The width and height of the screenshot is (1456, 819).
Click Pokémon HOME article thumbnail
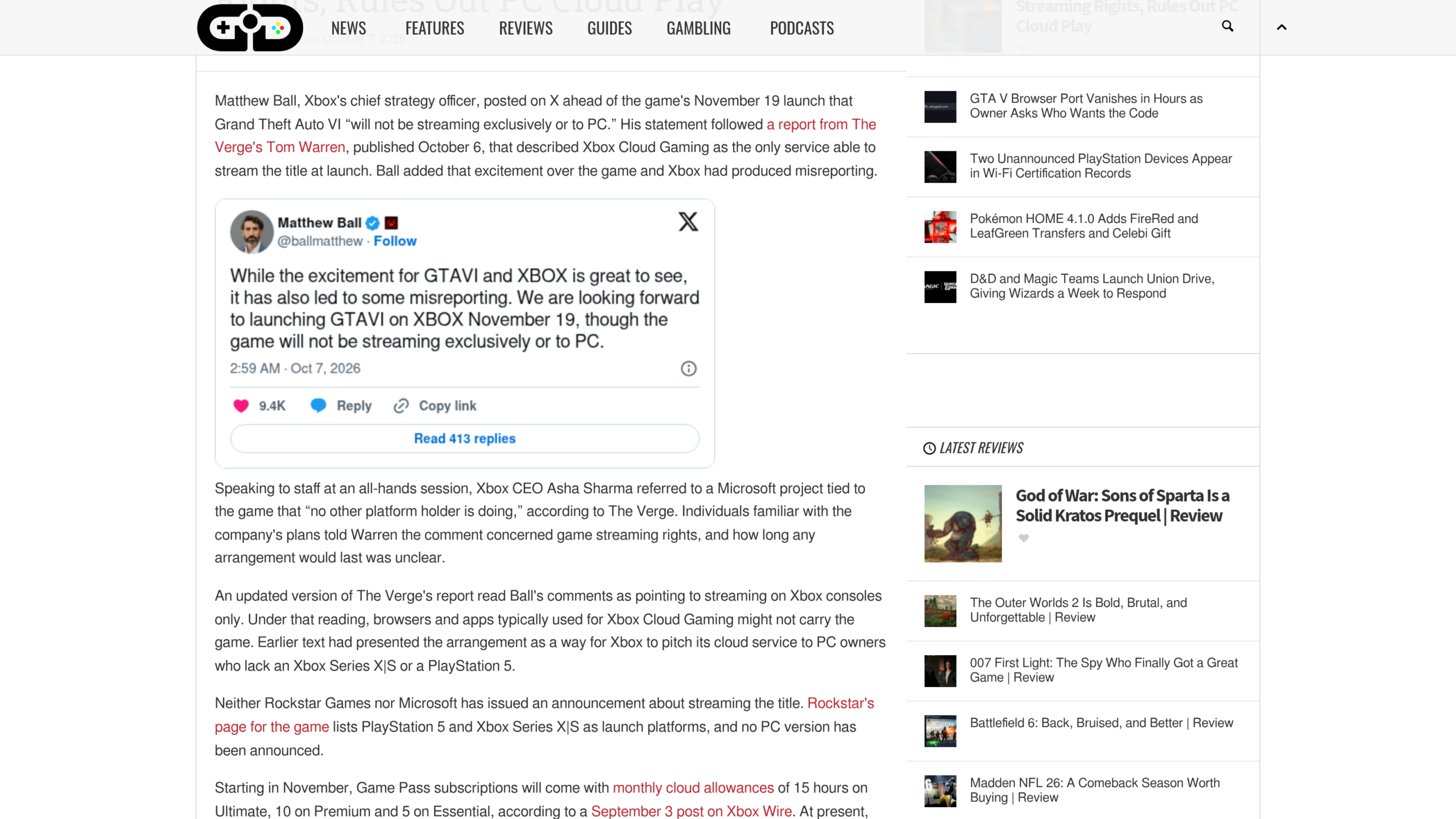tap(940, 227)
